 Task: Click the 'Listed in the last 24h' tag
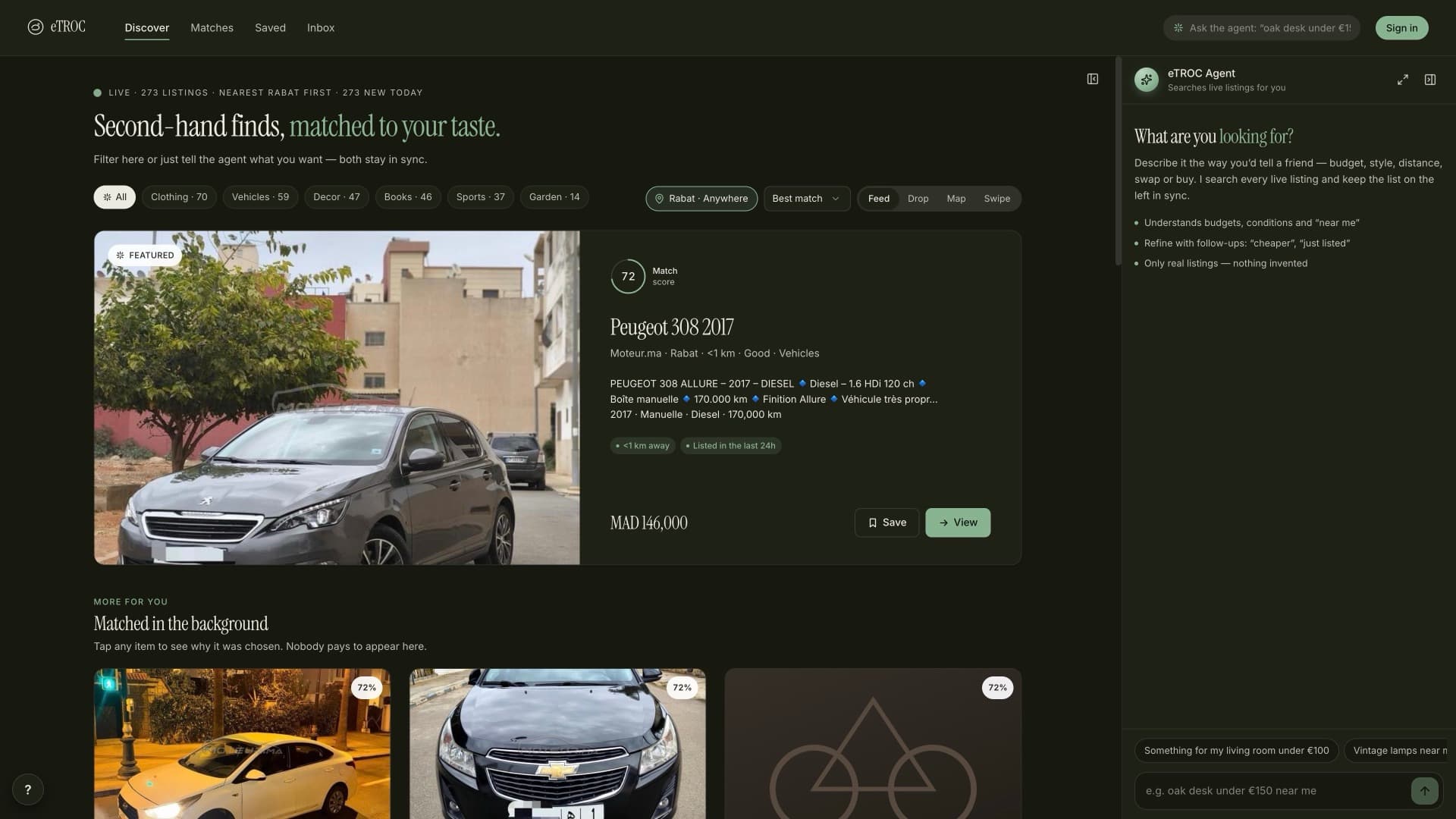click(731, 446)
